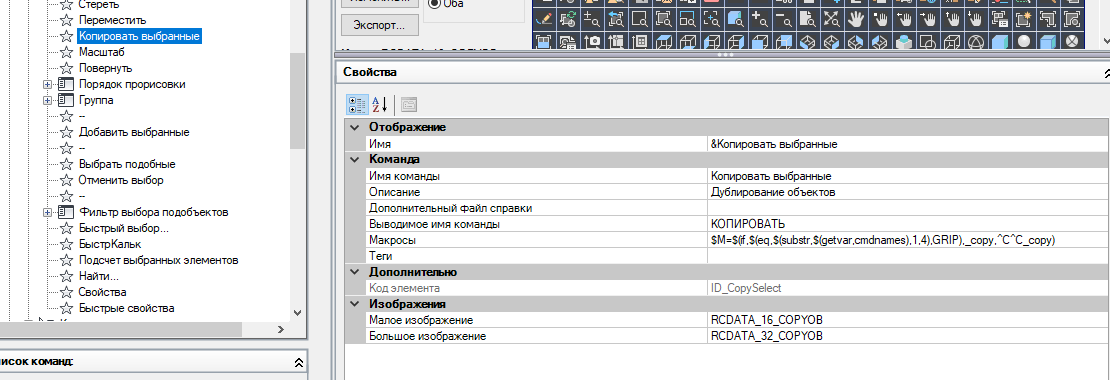Click the empty Теги value field
The height and width of the screenshot is (380, 1110).
click(x=908, y=256)
